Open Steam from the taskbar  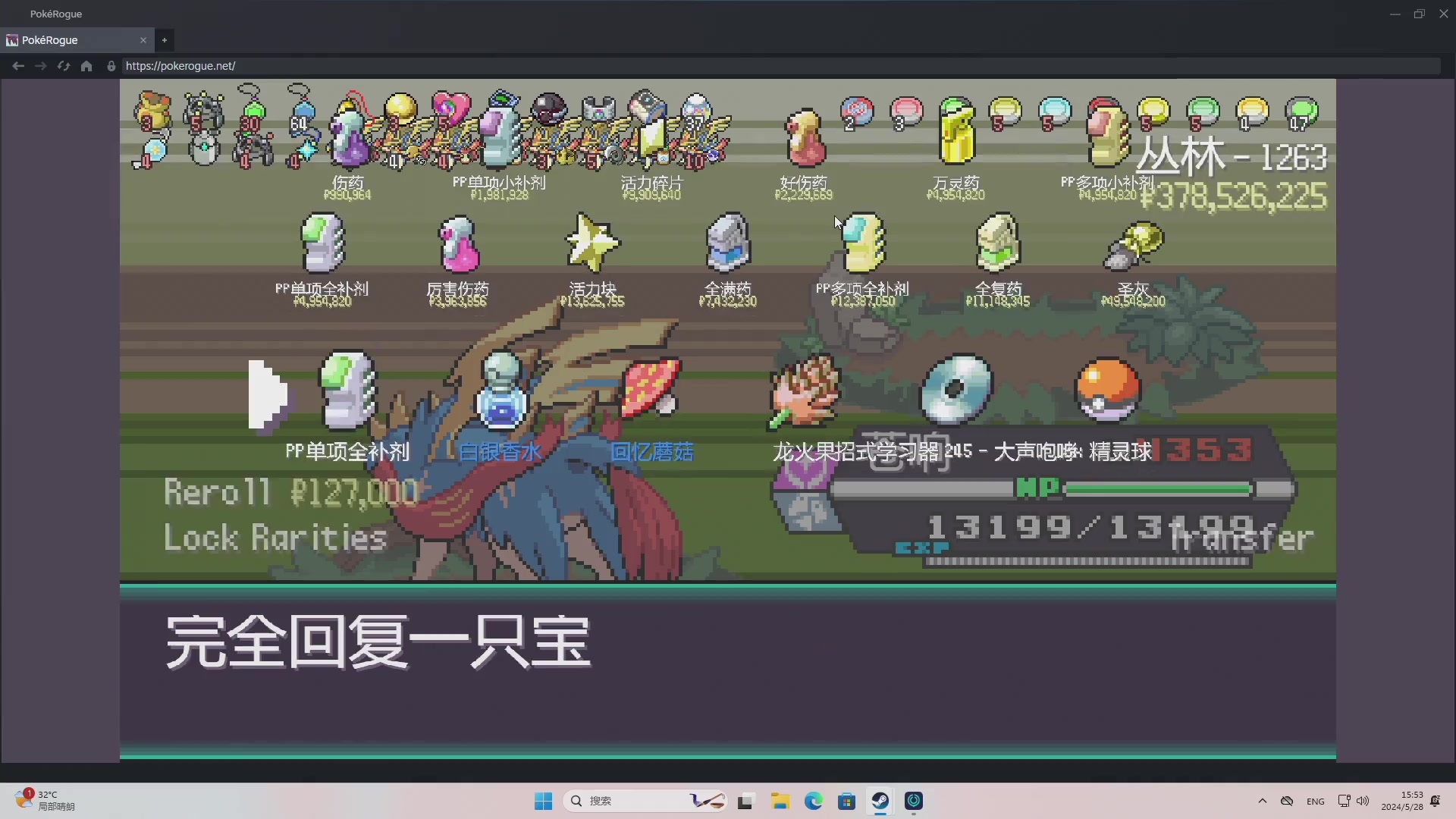click(x=880, y=801)
